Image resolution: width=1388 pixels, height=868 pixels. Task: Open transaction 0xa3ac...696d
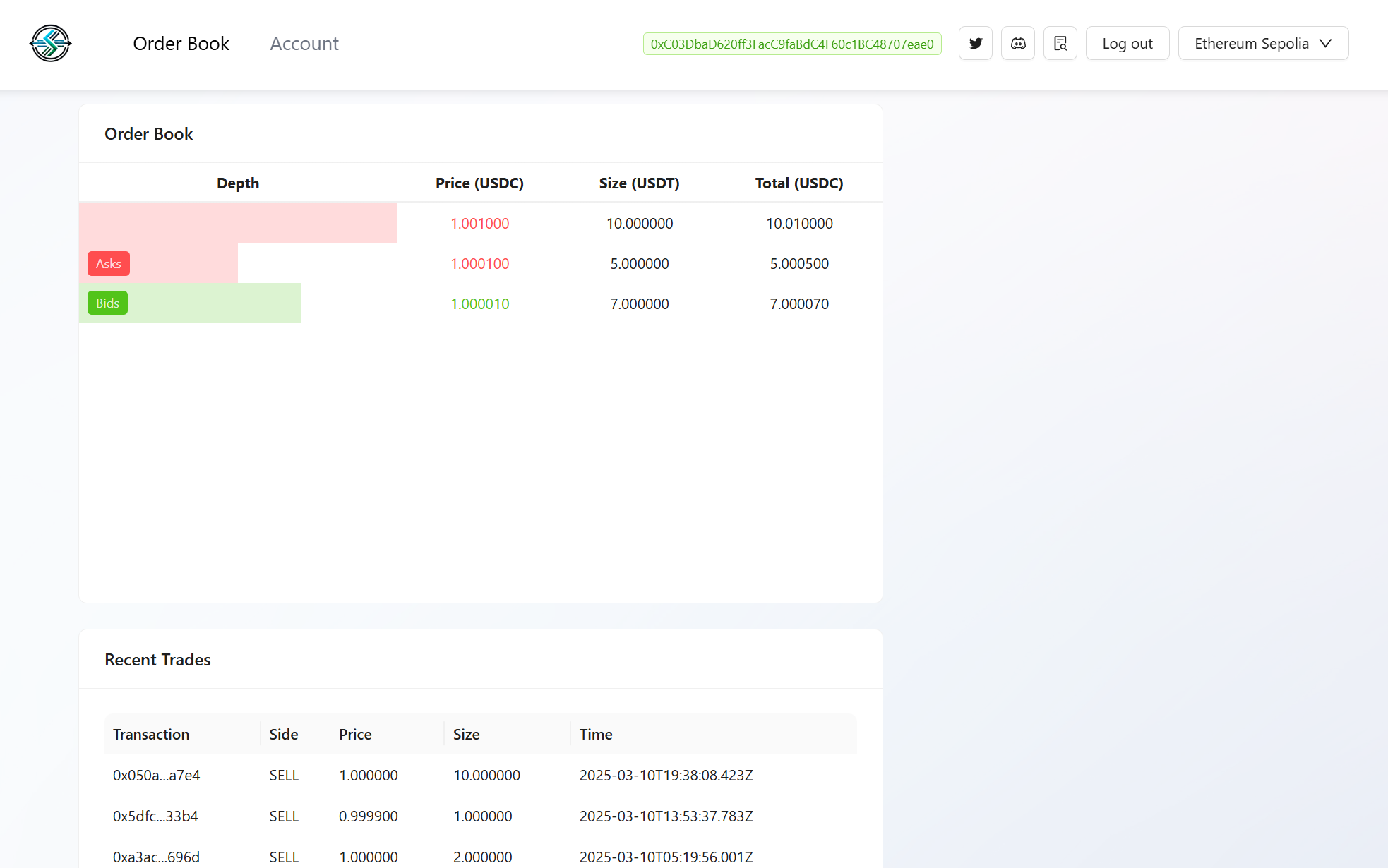(157, 857)
